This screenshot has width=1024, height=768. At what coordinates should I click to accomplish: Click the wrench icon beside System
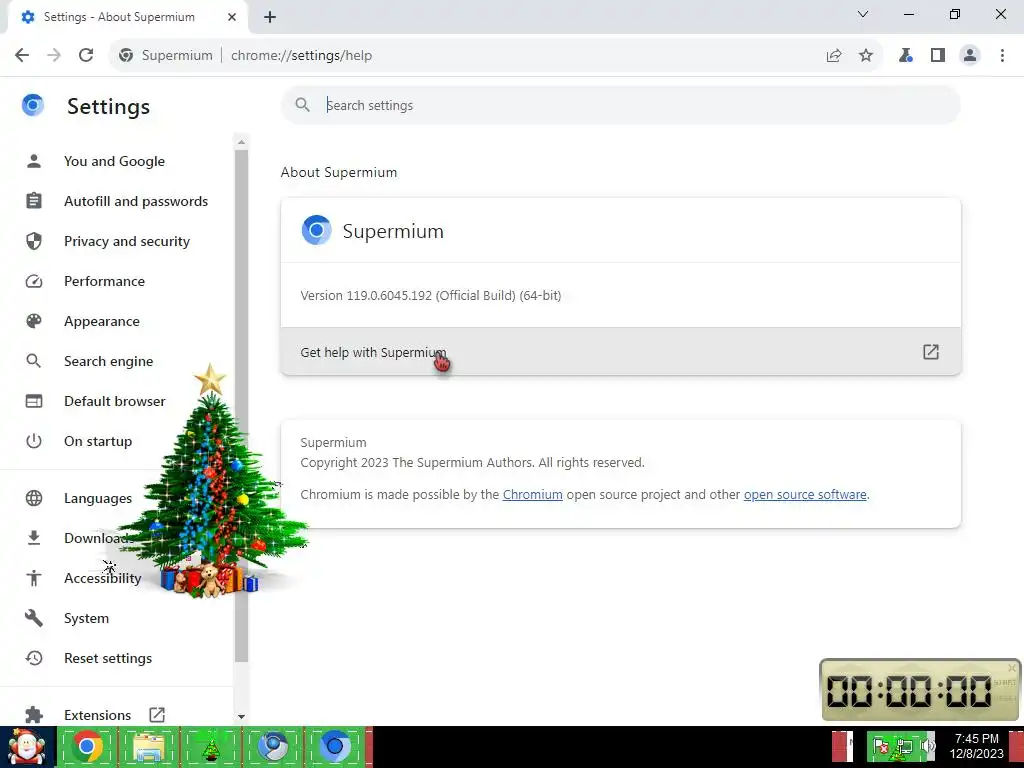coord(34,618)
